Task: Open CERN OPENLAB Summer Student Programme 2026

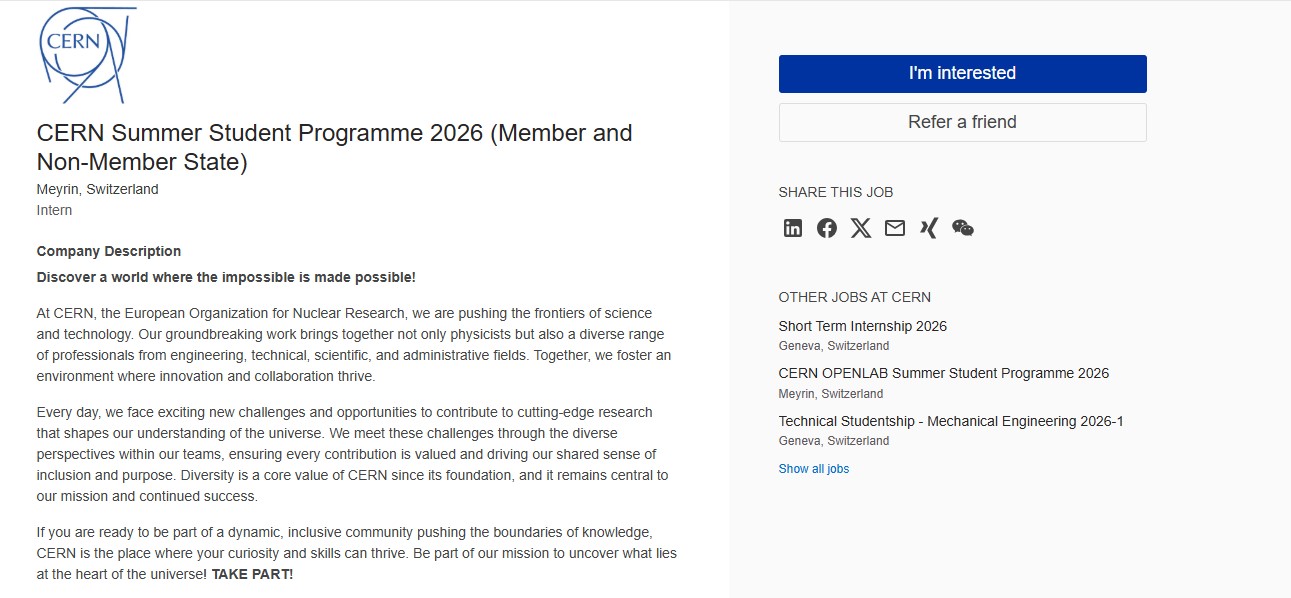Action: [x=943, y=373]
